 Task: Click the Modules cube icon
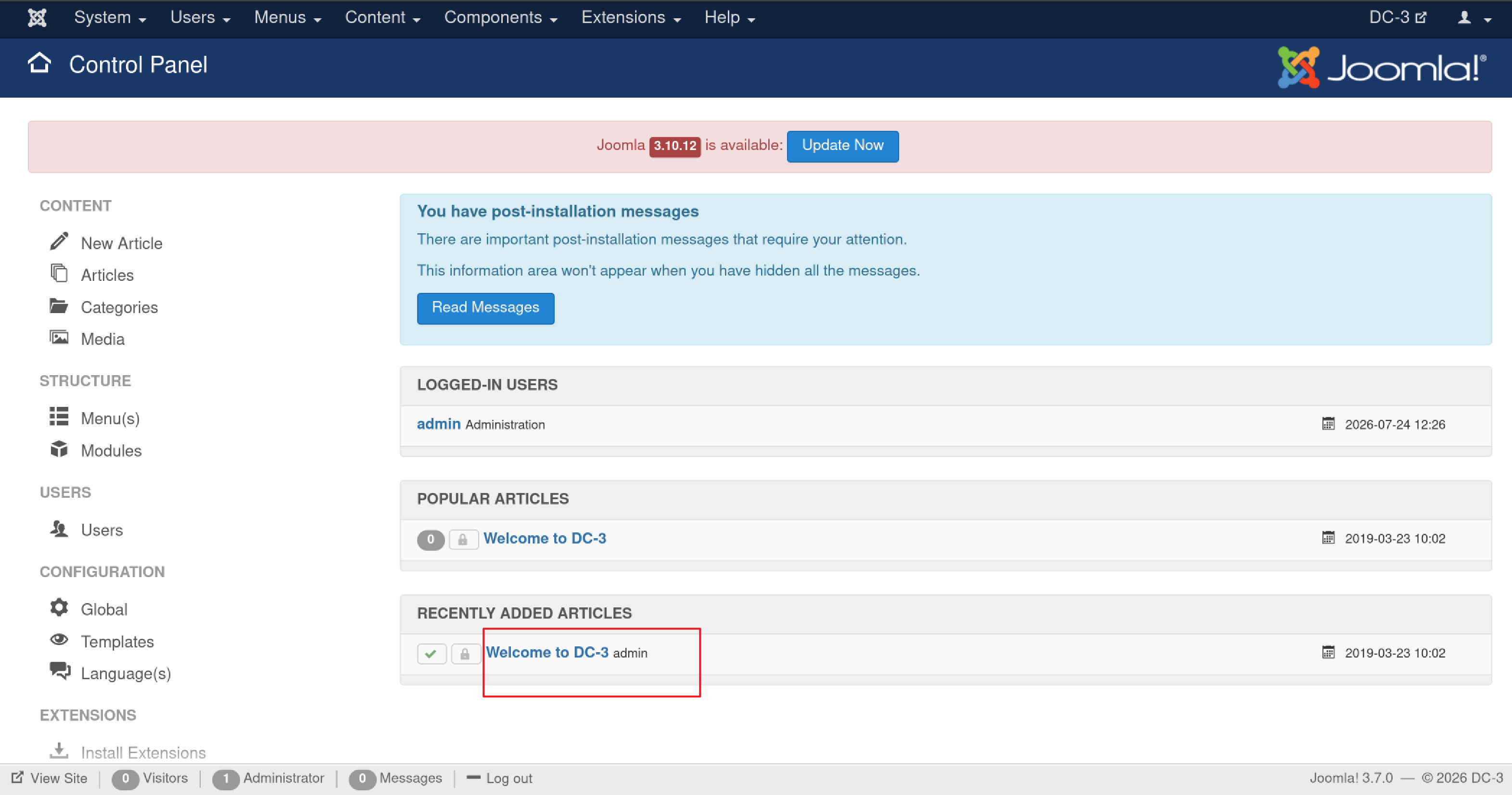59,449
